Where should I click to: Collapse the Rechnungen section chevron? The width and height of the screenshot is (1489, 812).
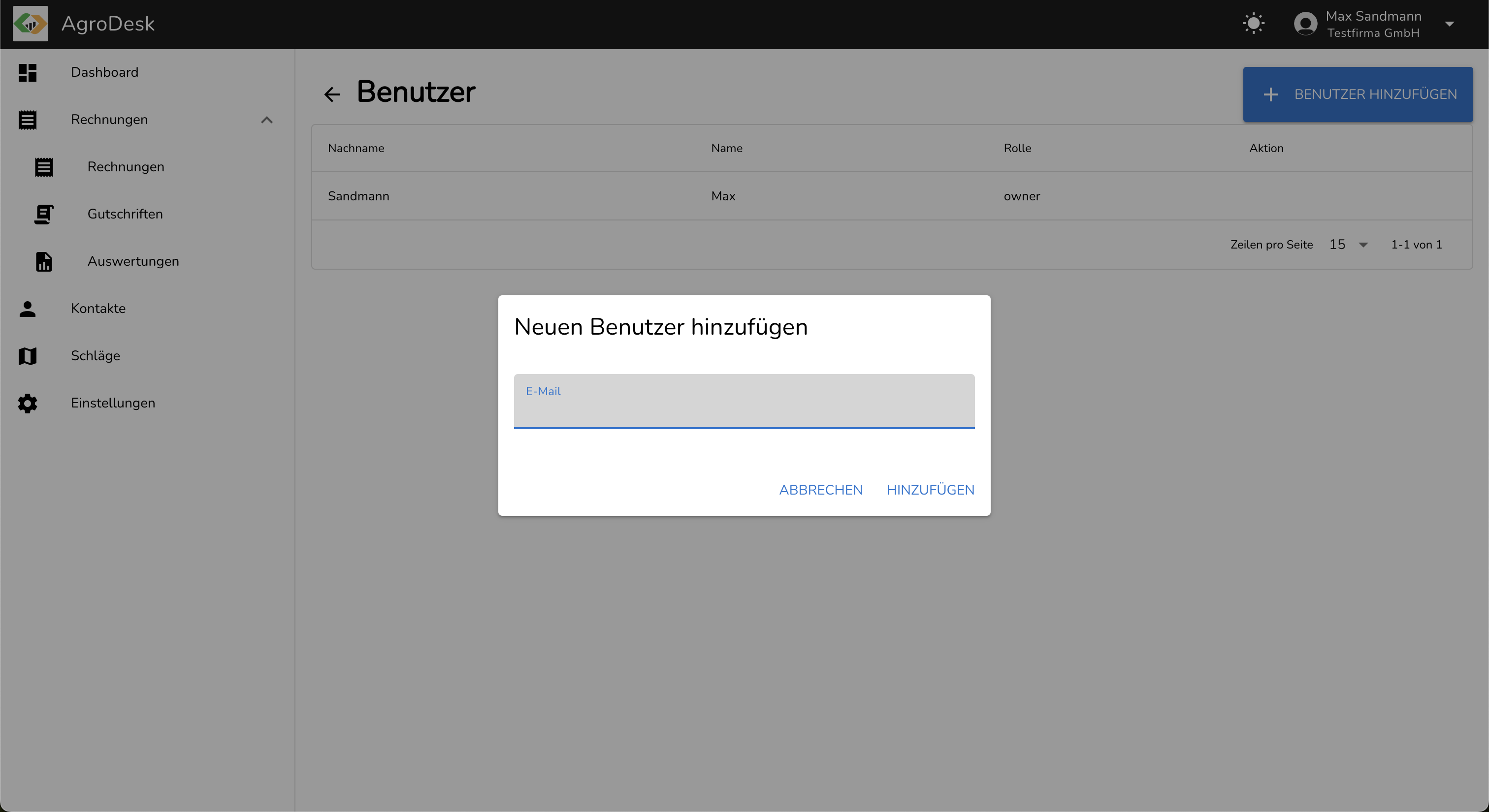click(x=266, y=120)
